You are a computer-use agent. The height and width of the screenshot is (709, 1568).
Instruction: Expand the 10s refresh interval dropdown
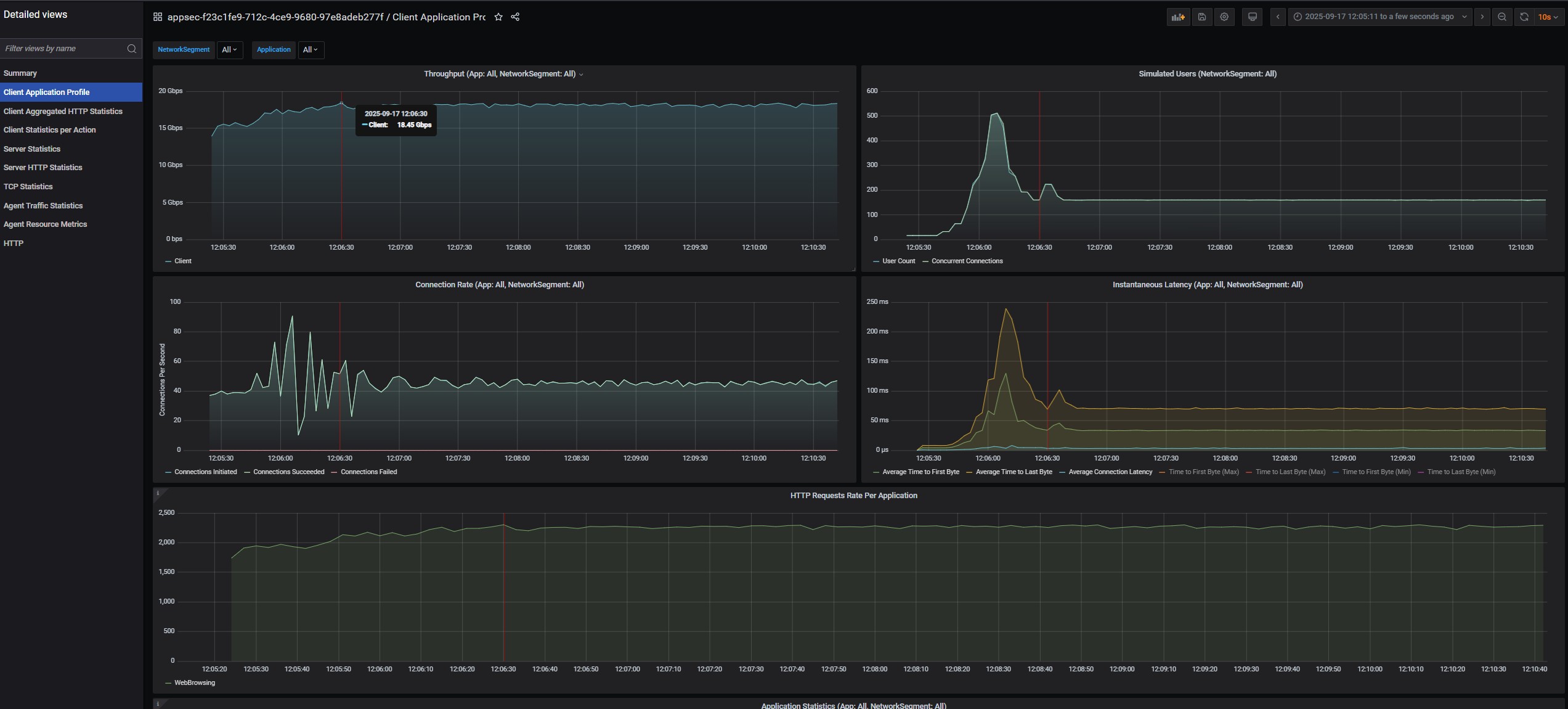click(1548, 17)
